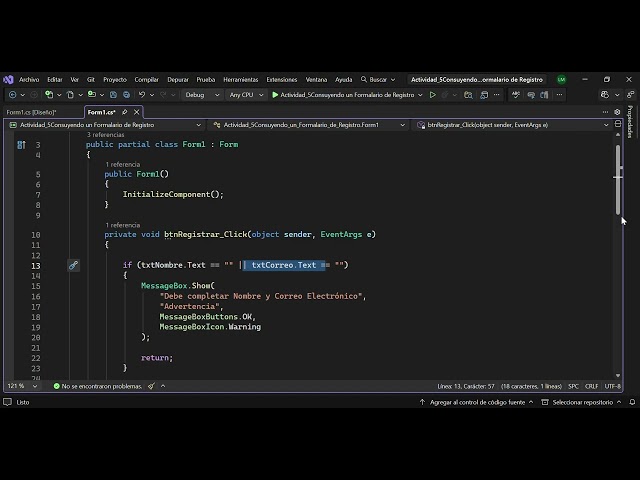Click the code cleanup broom icon
The width and height of the screenshot is (640, 480).
pyautogui.click(x=151, y=386)
